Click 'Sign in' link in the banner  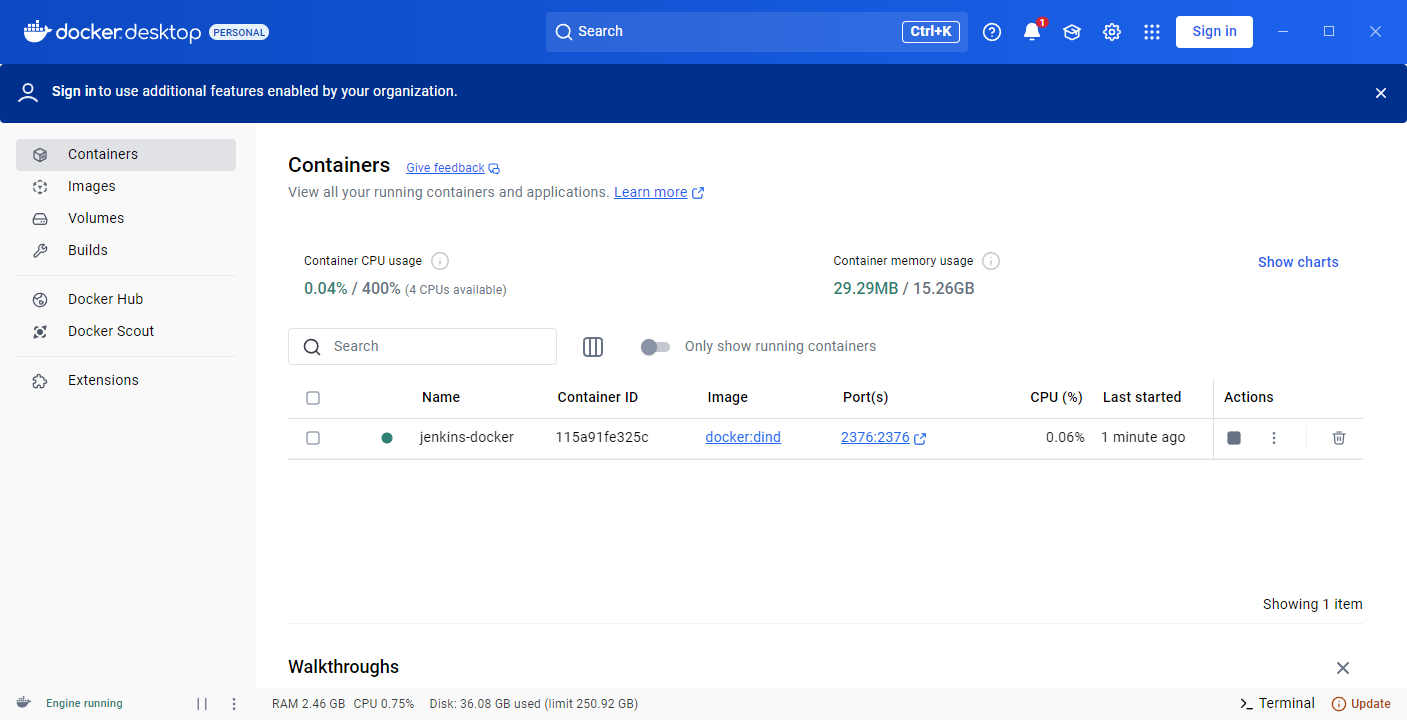(74, 91)
